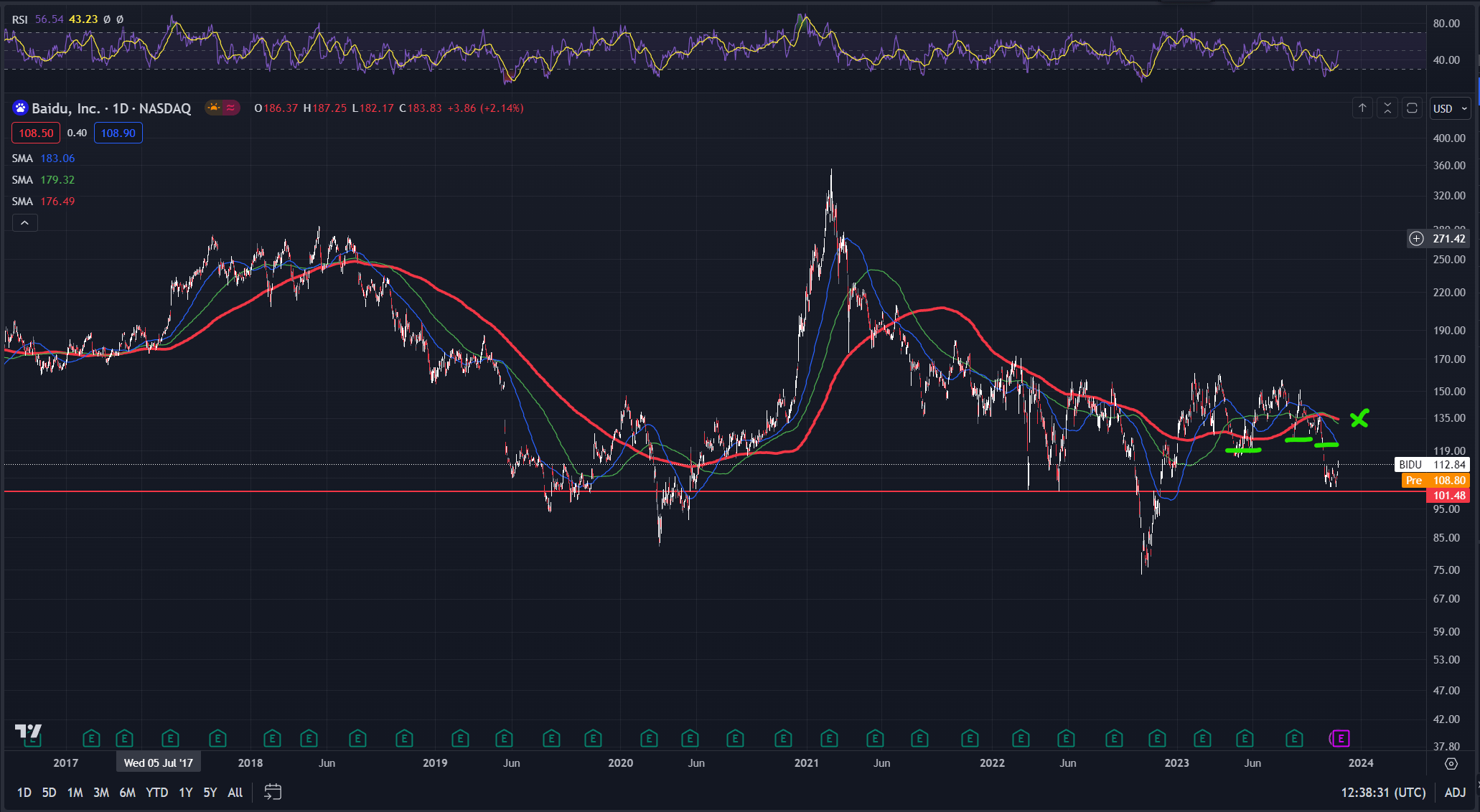This screenshot has height=812, width=1480.
Task: Click the earnings marker above Jun 2020
Action: (x=690, y=738)
